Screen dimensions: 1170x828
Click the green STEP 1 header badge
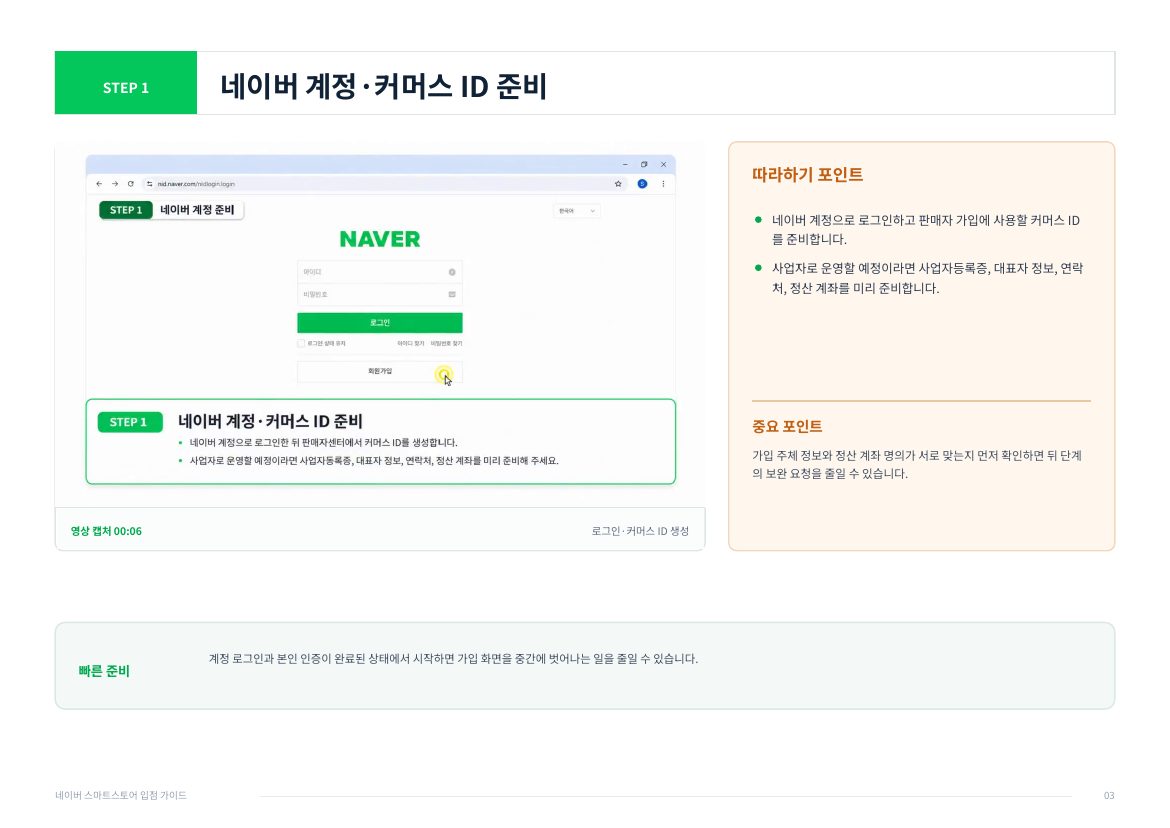[x=126, y=83]
